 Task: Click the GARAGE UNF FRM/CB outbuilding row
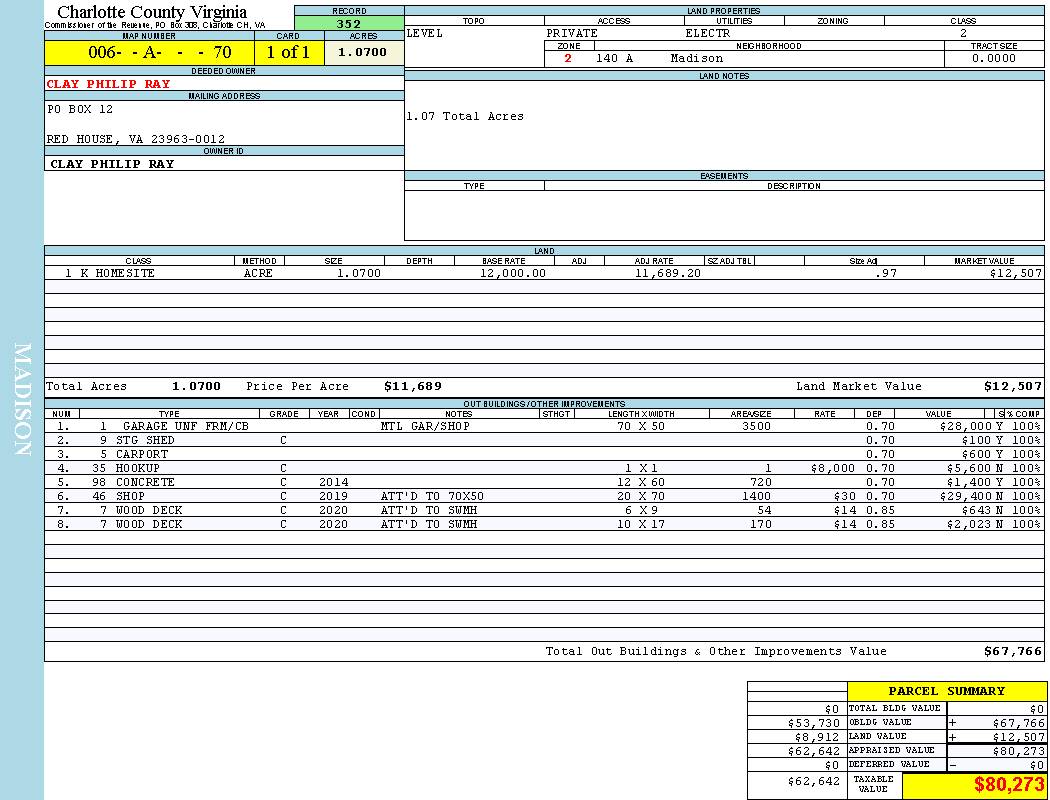tap(185, 426)
